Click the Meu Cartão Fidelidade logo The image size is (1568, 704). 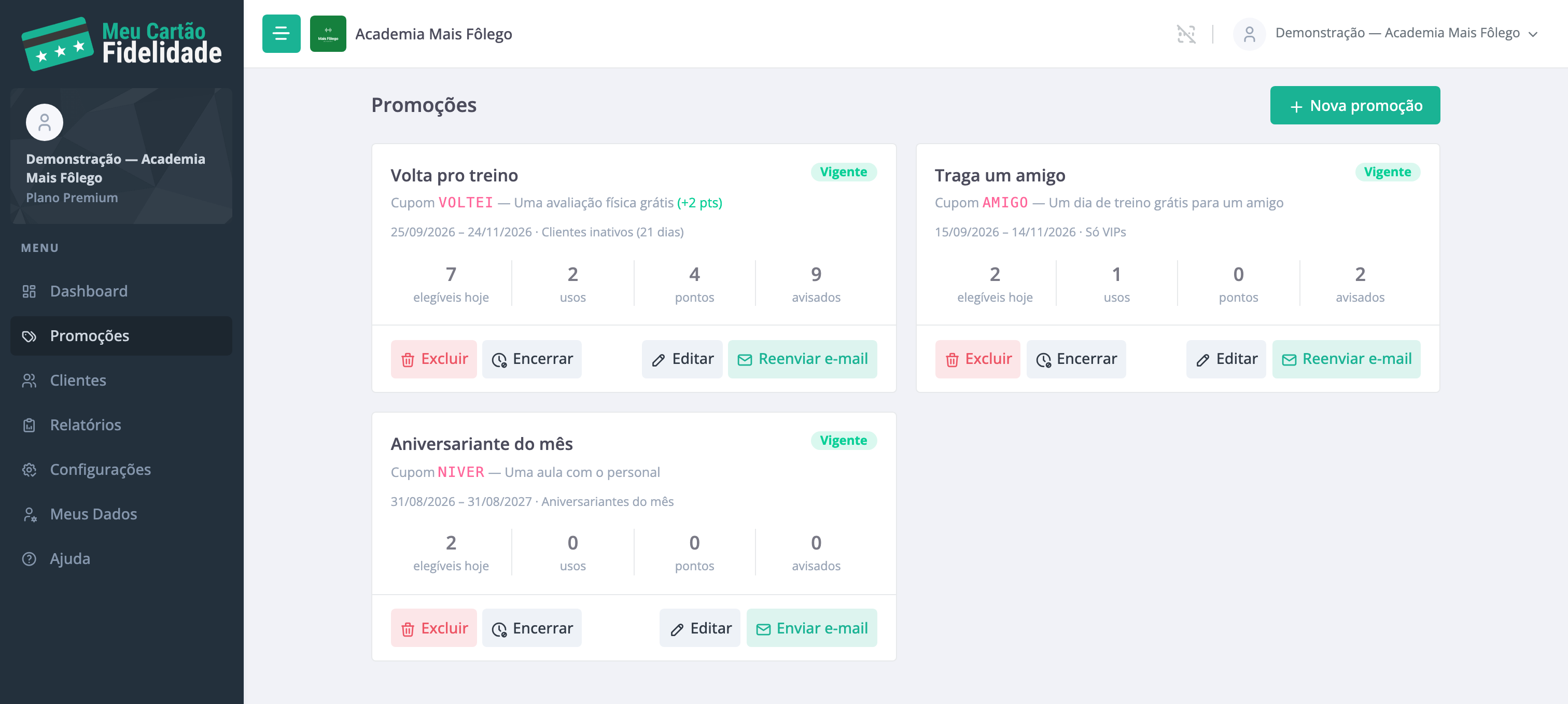122,44
